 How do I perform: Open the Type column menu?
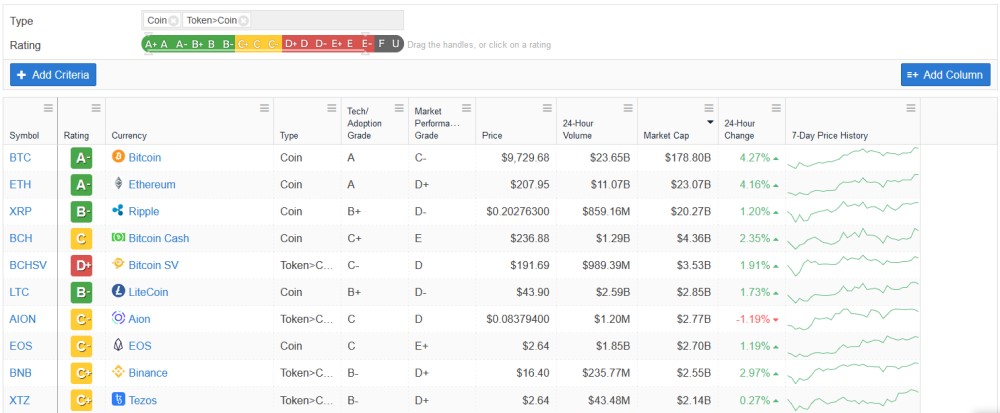pos(332,108)
